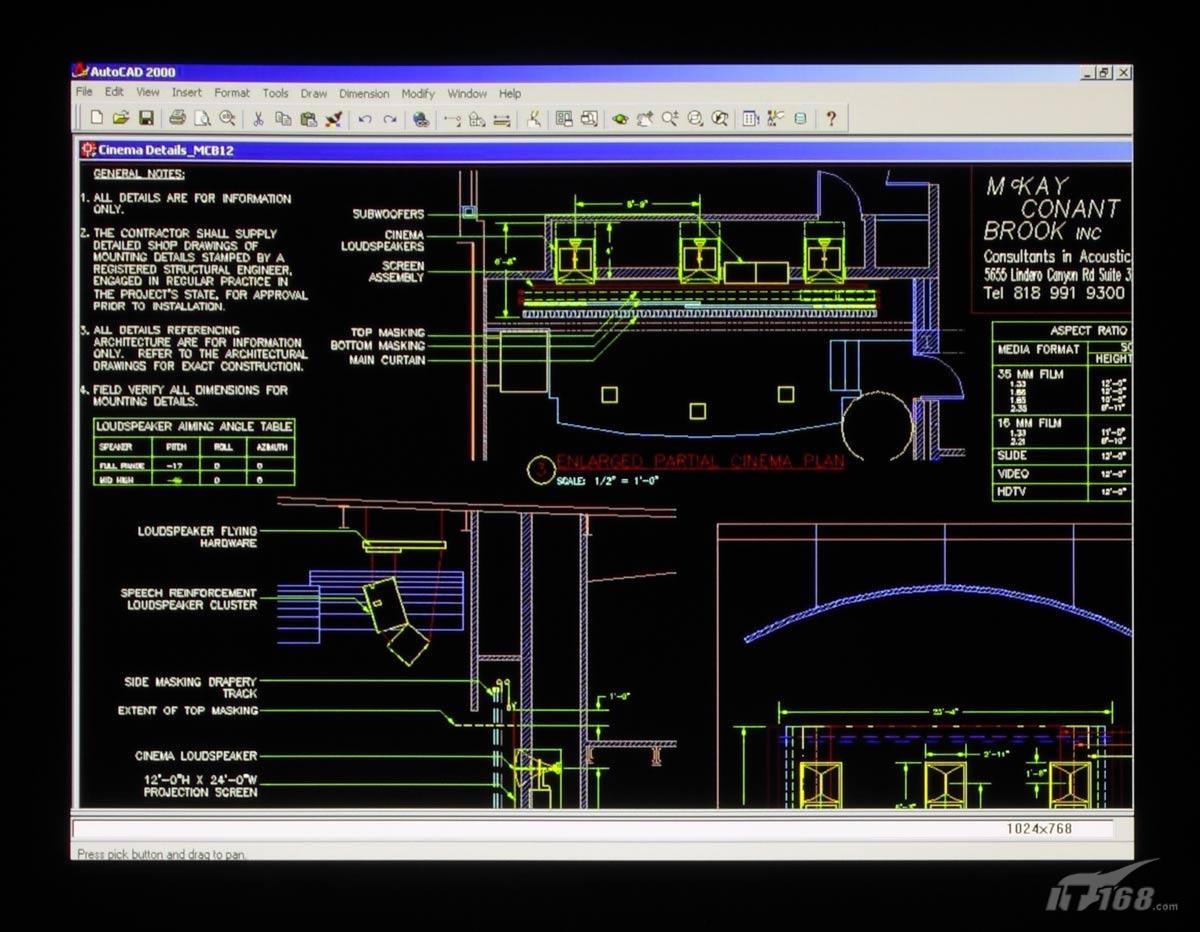Click the New drawing icon

tap(97, 119)
